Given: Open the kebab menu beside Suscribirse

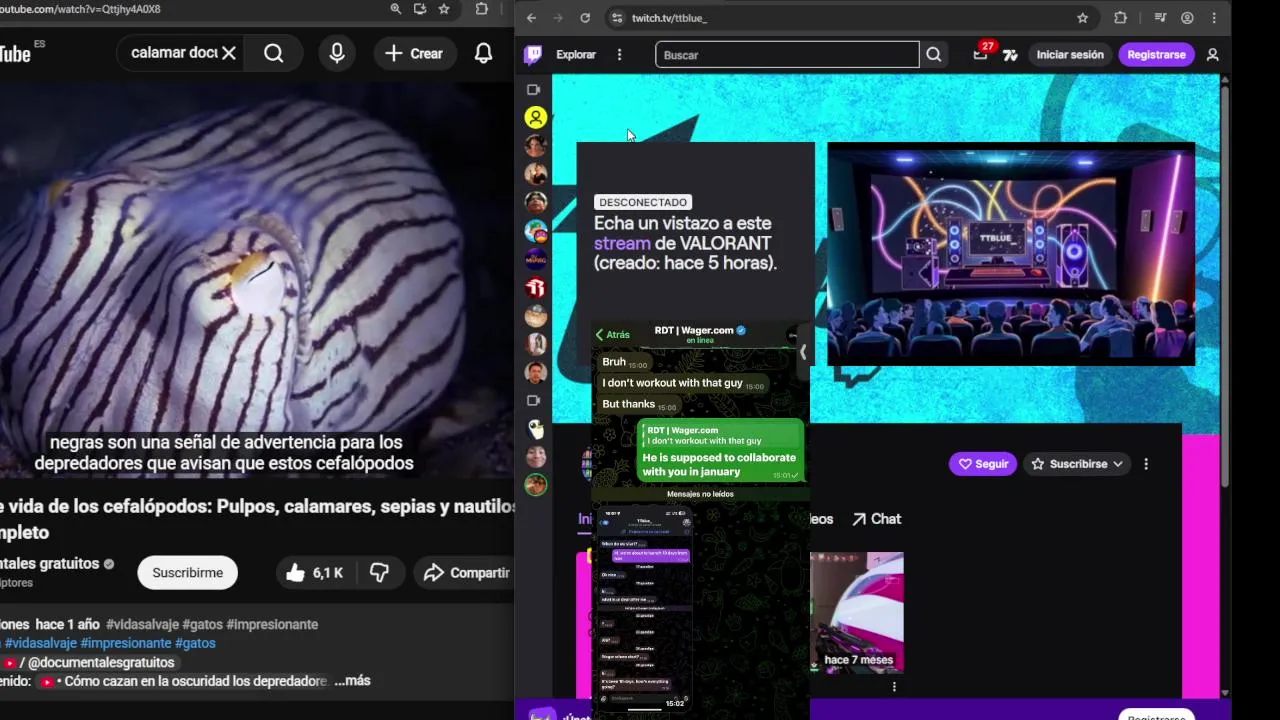Looking at the screenshot, I should pyautogui.click(x=1146, y=464).
